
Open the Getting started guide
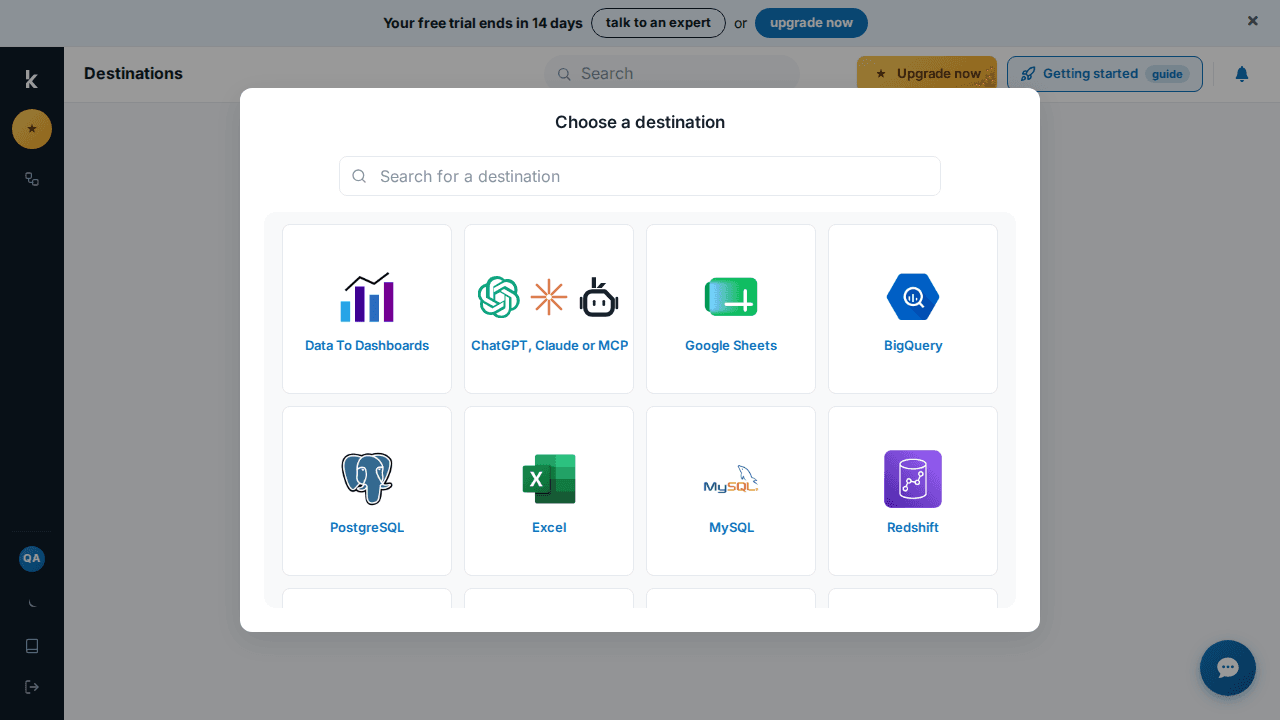1105,74
